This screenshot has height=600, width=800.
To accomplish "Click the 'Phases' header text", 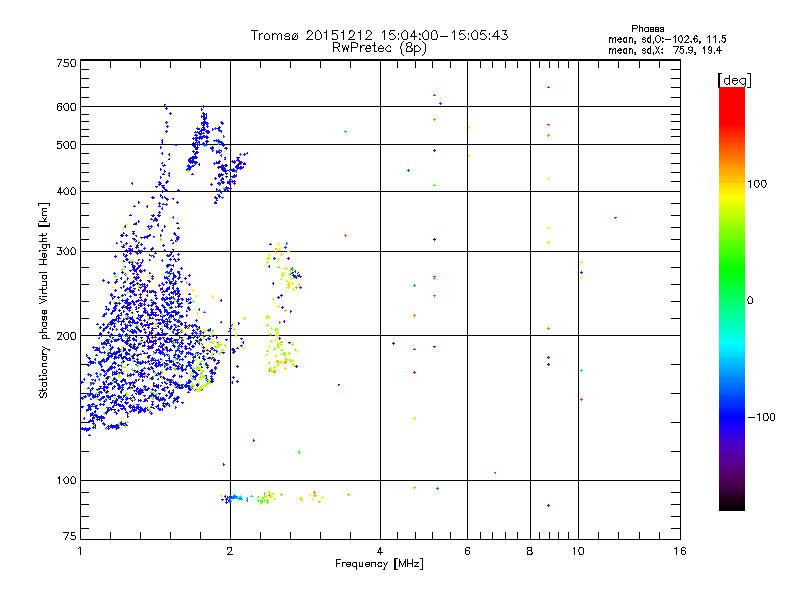I will pos(647,29).
